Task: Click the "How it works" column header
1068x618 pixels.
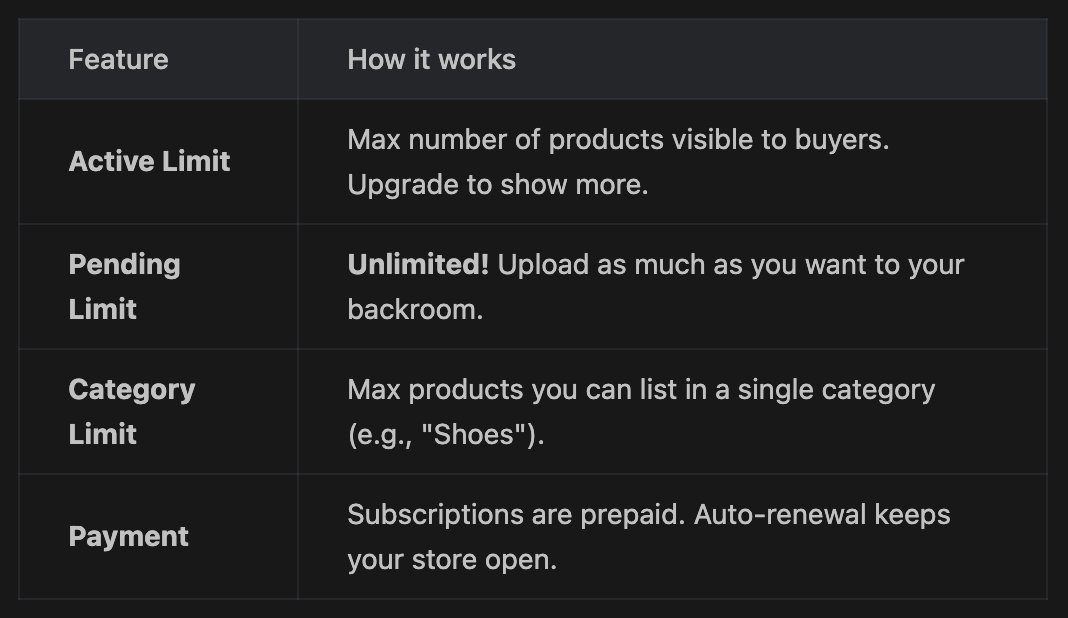Action: [431, 60]
